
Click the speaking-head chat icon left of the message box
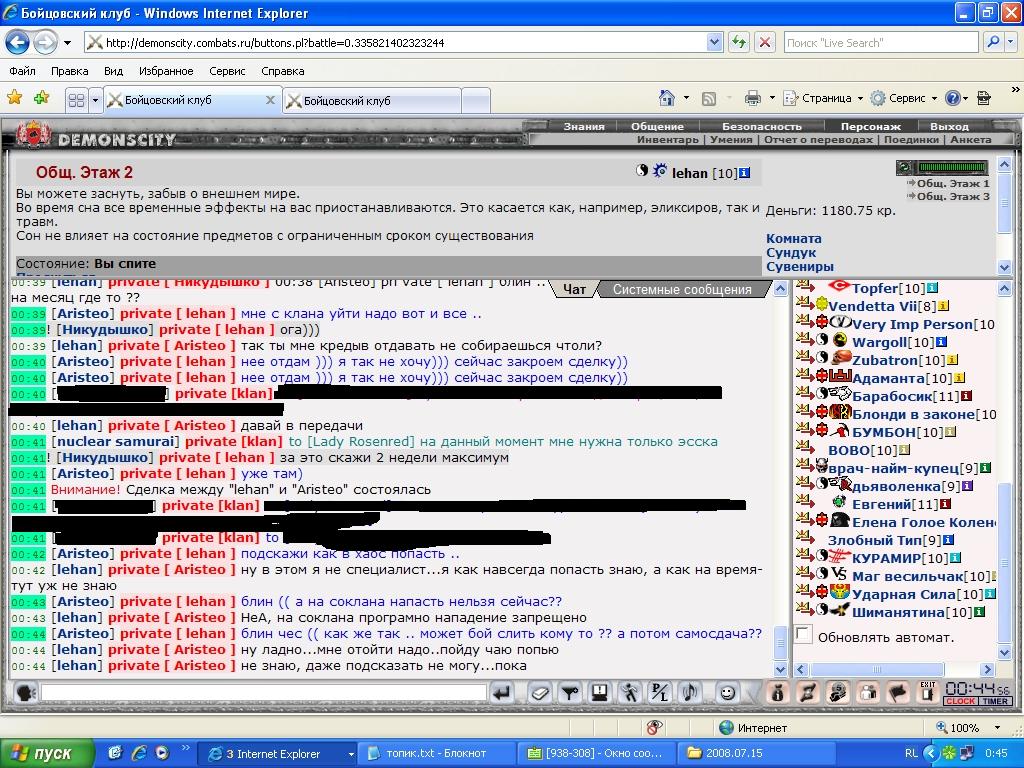(25, 692)
